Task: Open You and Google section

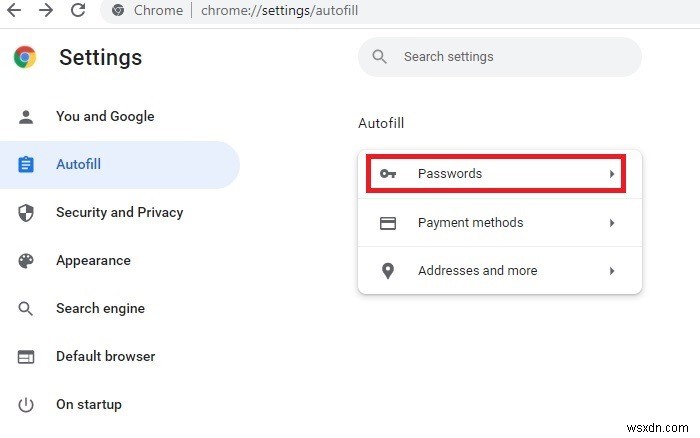Action: (105, 117)
